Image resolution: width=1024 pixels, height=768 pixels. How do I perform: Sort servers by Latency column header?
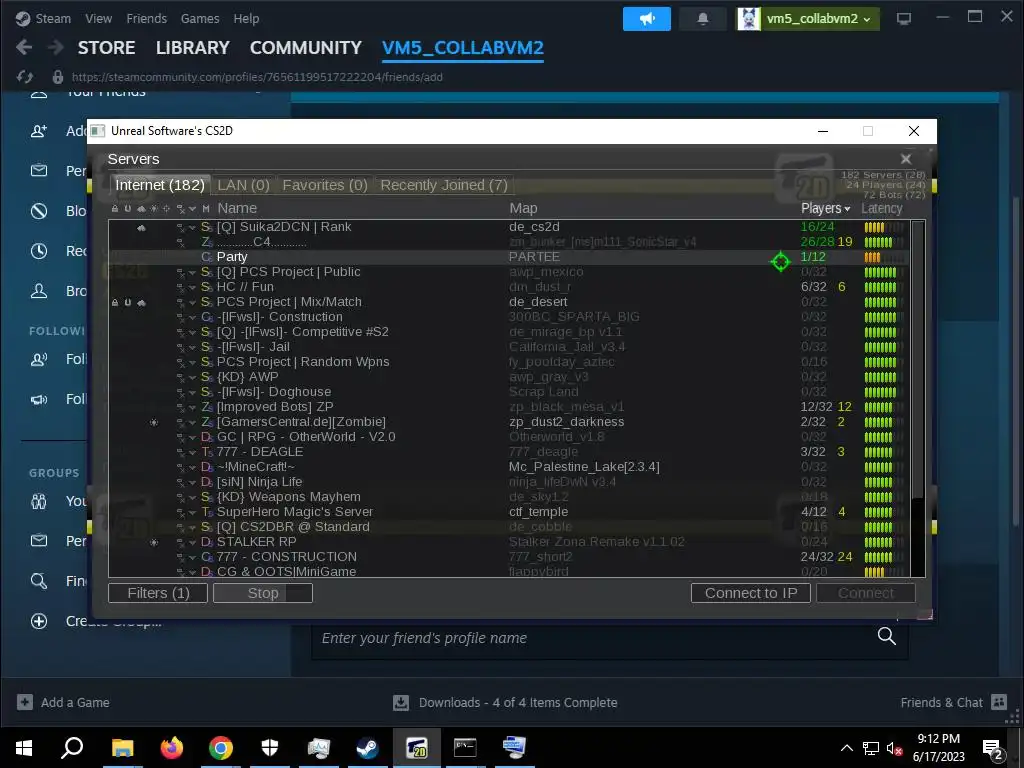click(x=882, y=208)
